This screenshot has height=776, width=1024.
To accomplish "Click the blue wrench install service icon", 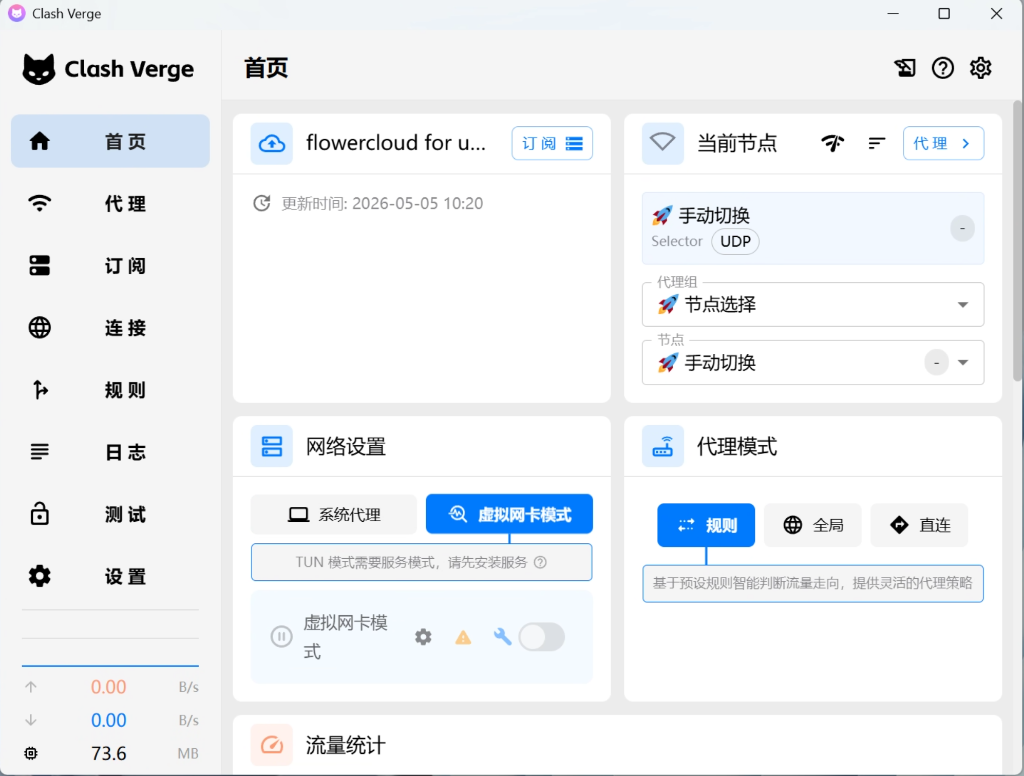I will pos(502,636).
